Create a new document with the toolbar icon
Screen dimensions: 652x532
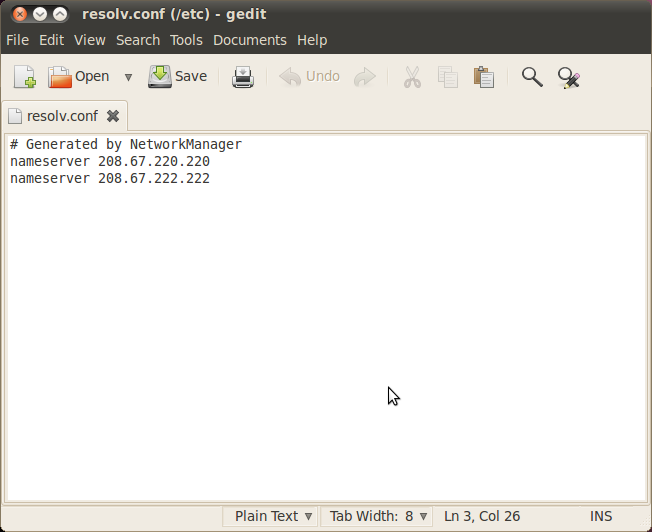pyautogui.click(x=25, y=77)
